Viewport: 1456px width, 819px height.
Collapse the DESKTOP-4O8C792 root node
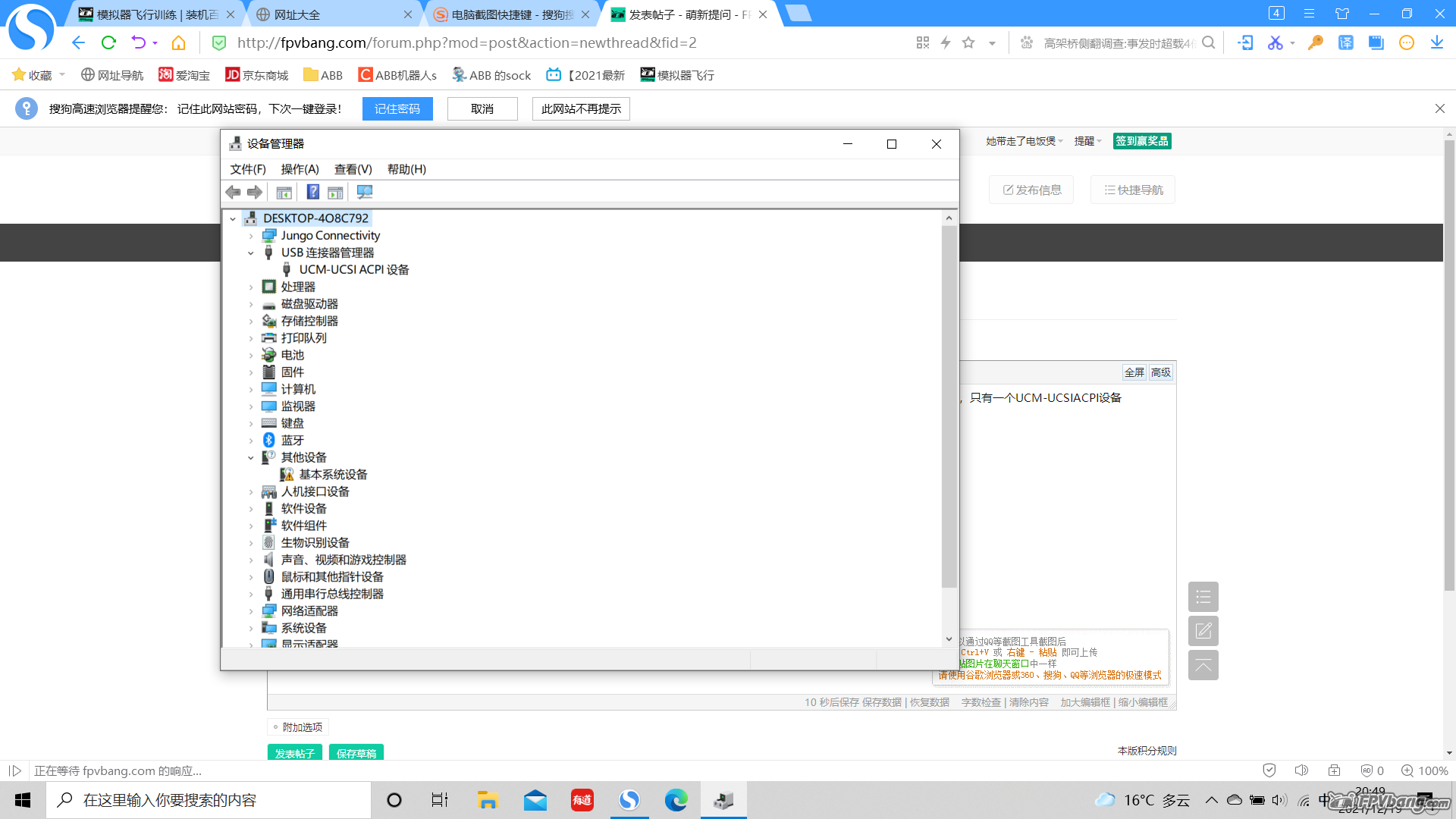click(233, 218)
